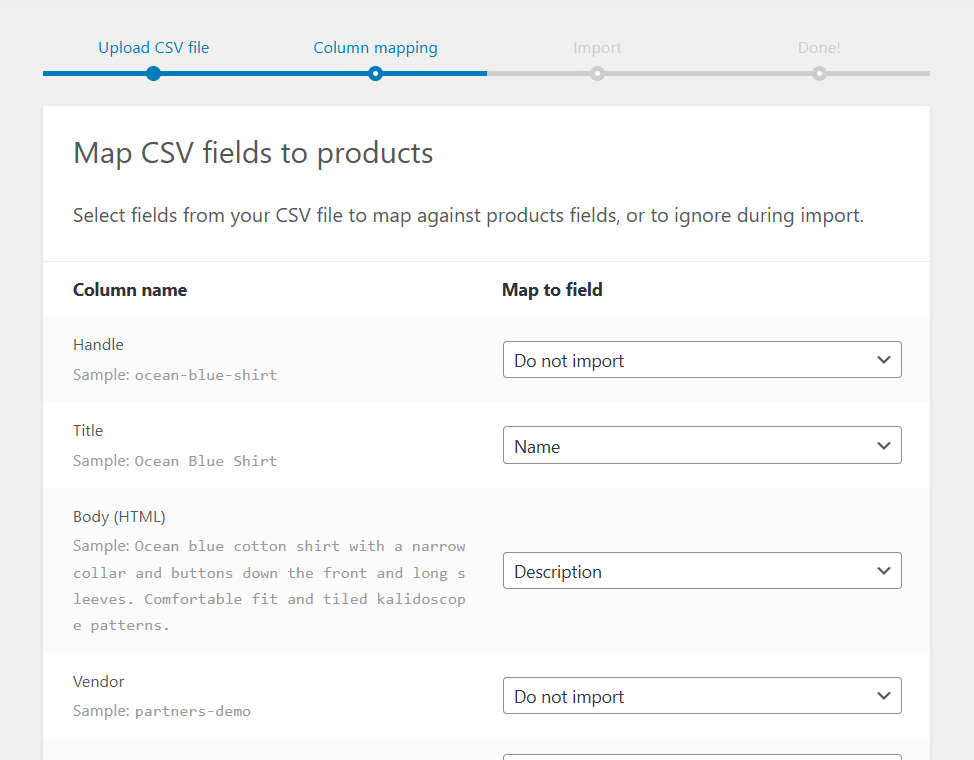Image resolution: width=974 pixels, height=760 pixels.
Task: Switch to the Import step
Action: [597, 47]
